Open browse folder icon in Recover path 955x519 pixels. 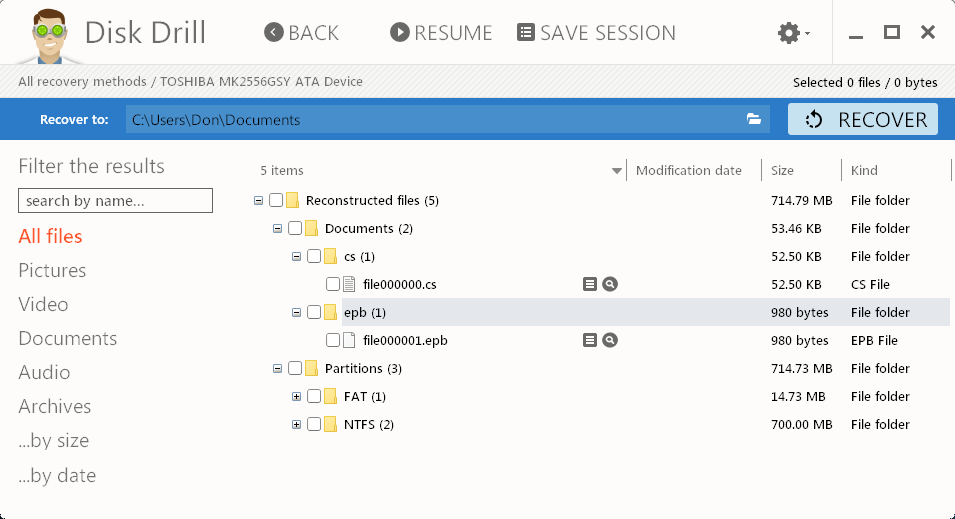click(x=754, y=120)
